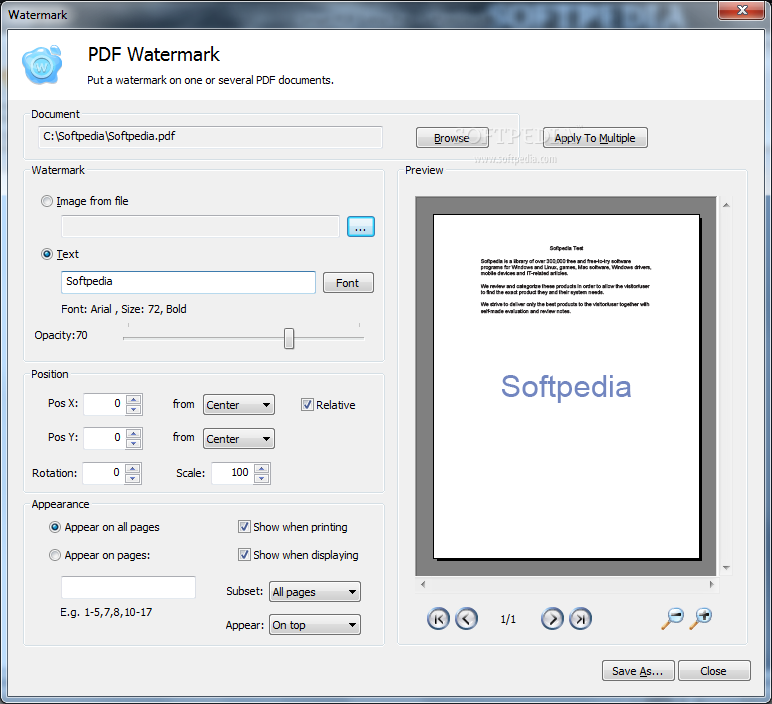Decrease Pos X value with down arrow
The image size is (772, 704).
point(134,410)
